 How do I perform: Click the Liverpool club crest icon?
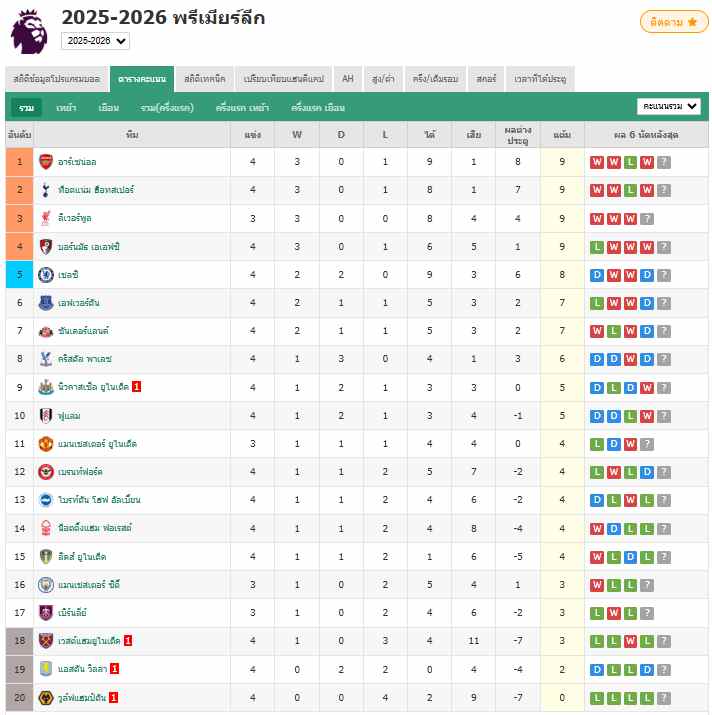tap(46, 218)
